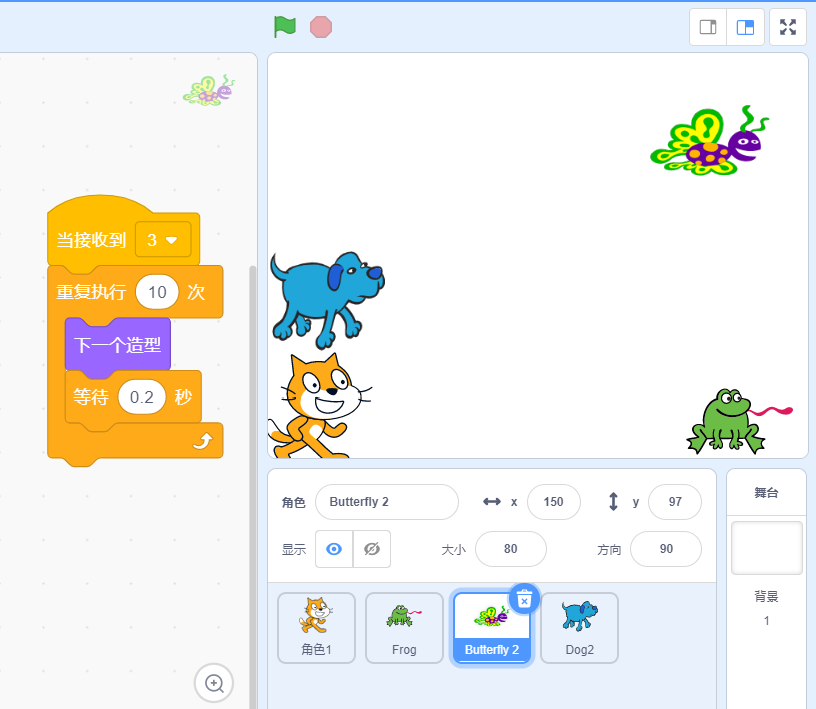Select the Dog2 sprite thumbnail
The image size is (816, 709).
point(579,627)
